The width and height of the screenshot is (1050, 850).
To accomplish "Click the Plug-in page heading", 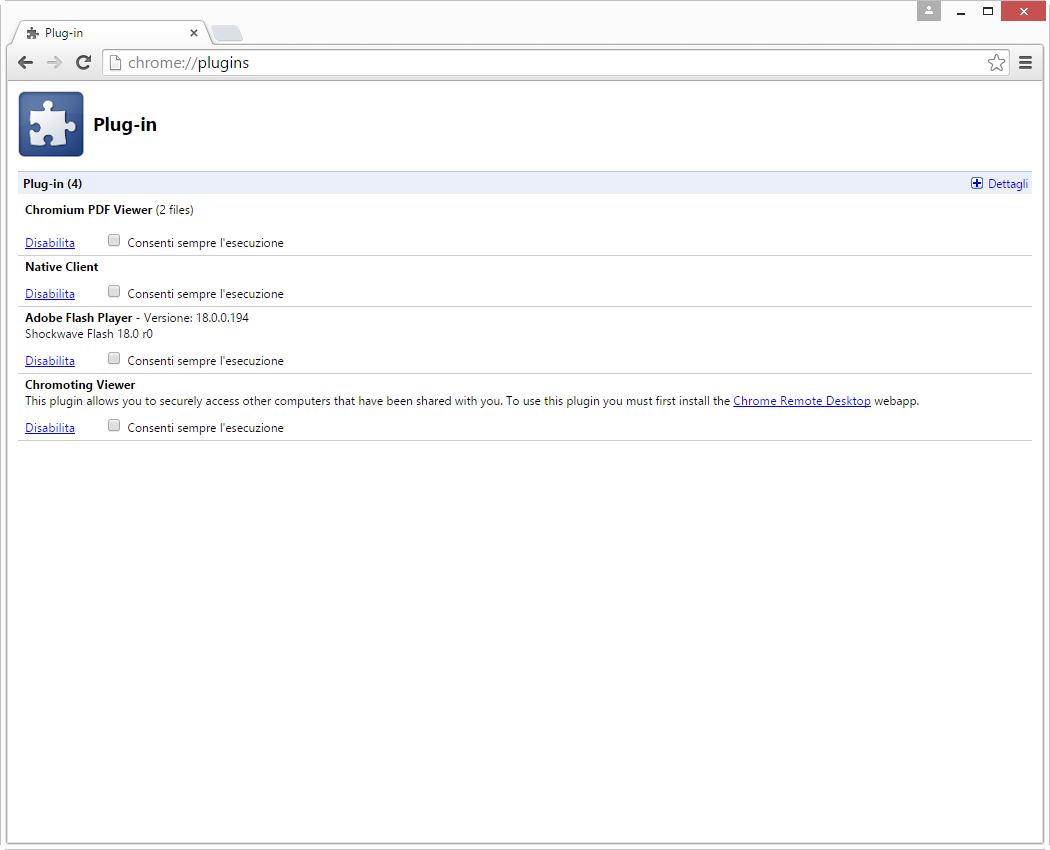I will coord(125,125).
